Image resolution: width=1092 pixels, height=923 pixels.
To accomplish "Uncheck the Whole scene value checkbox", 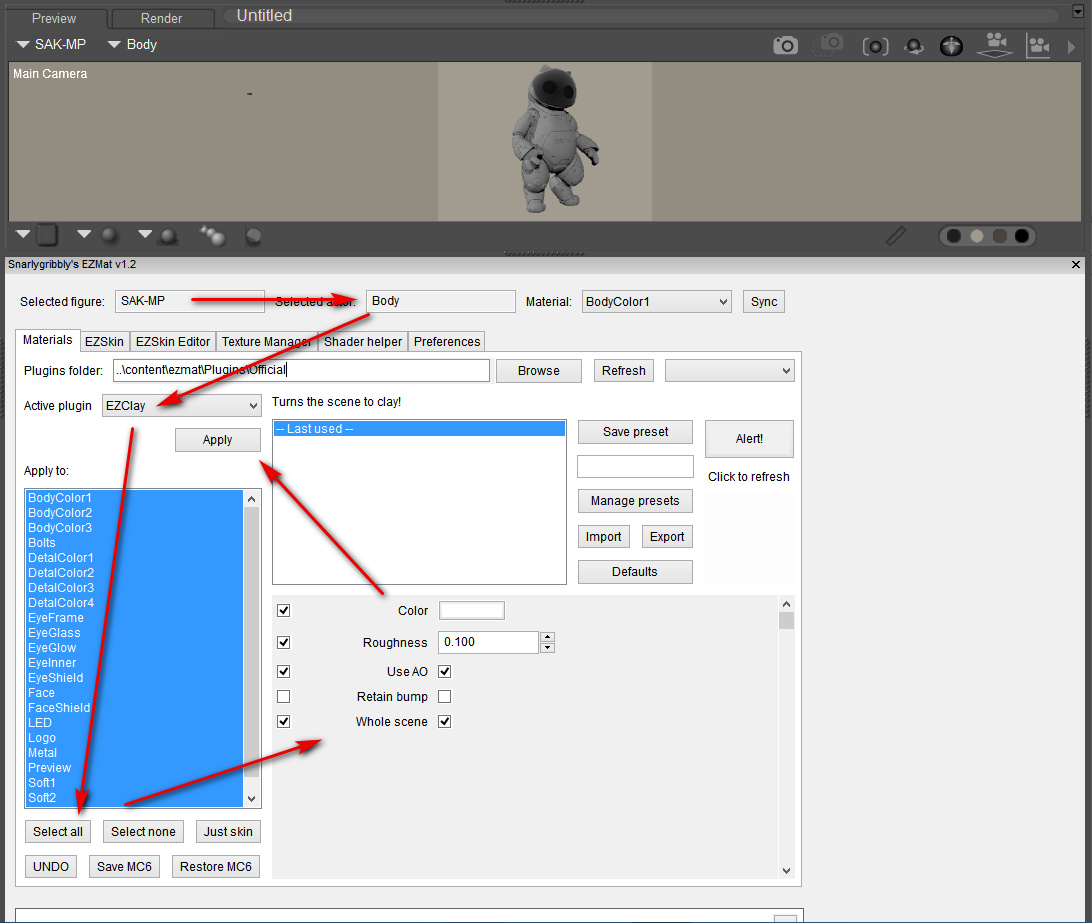I will click(445, 721).
